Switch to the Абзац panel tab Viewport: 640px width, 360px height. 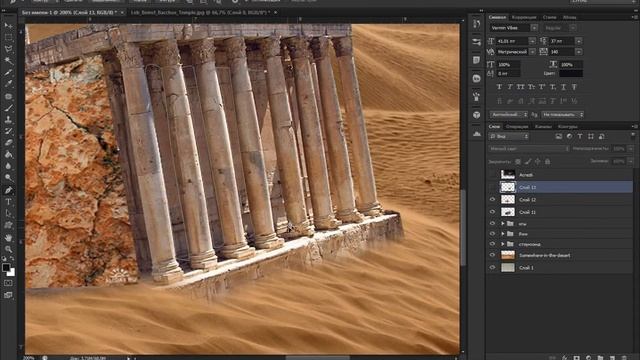point(569,18)
